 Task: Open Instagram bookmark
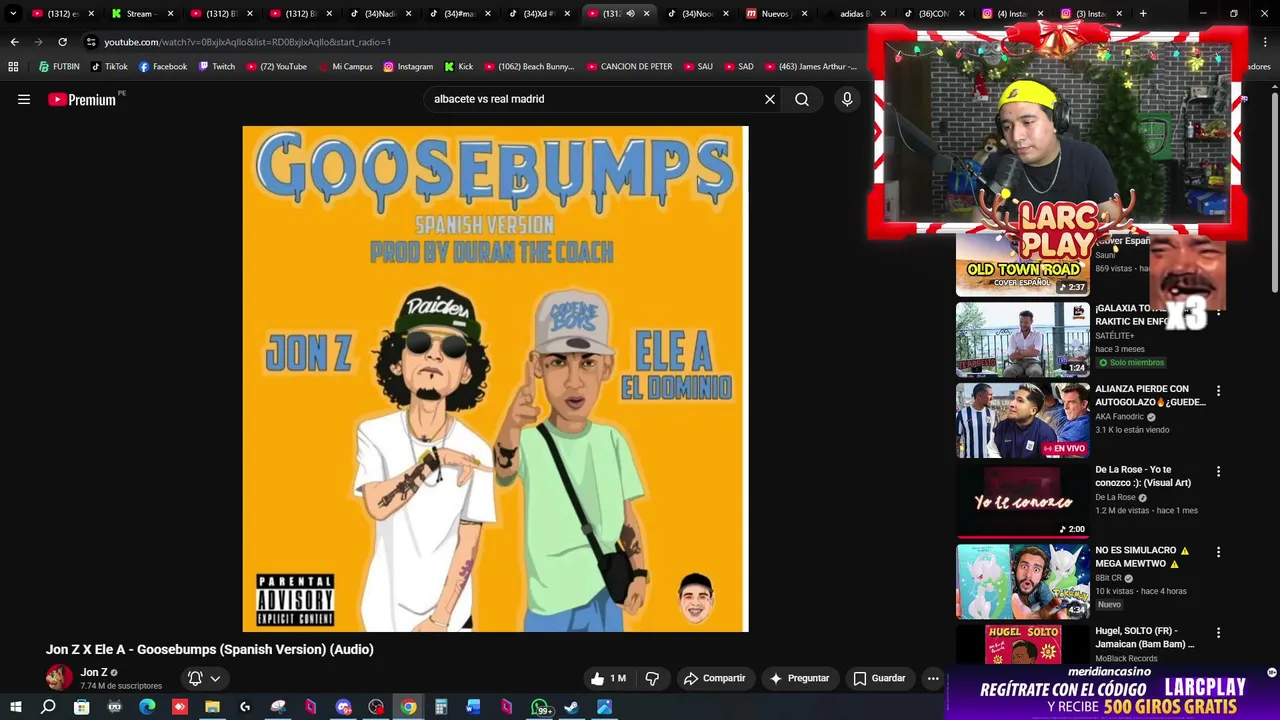click(x=408, y=67)
